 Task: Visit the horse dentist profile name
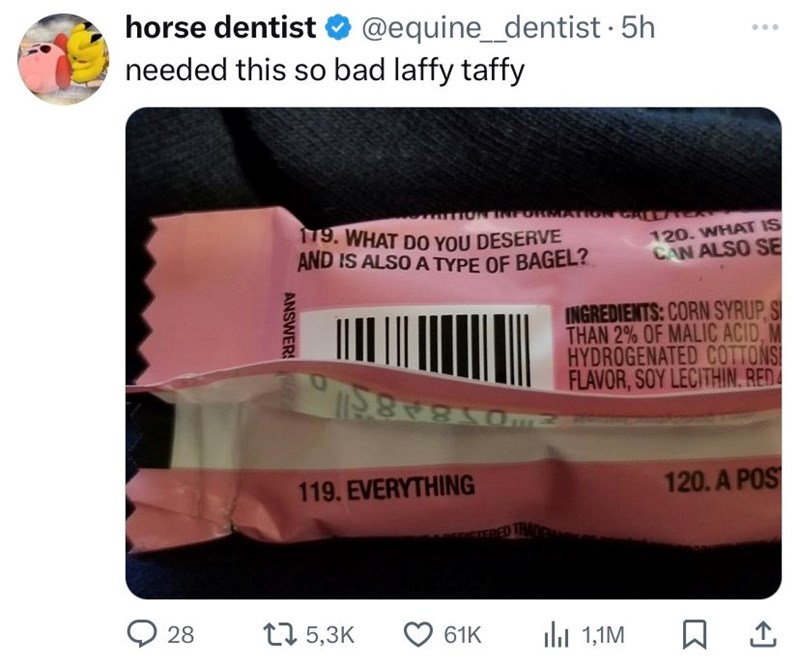coord(222,29)
